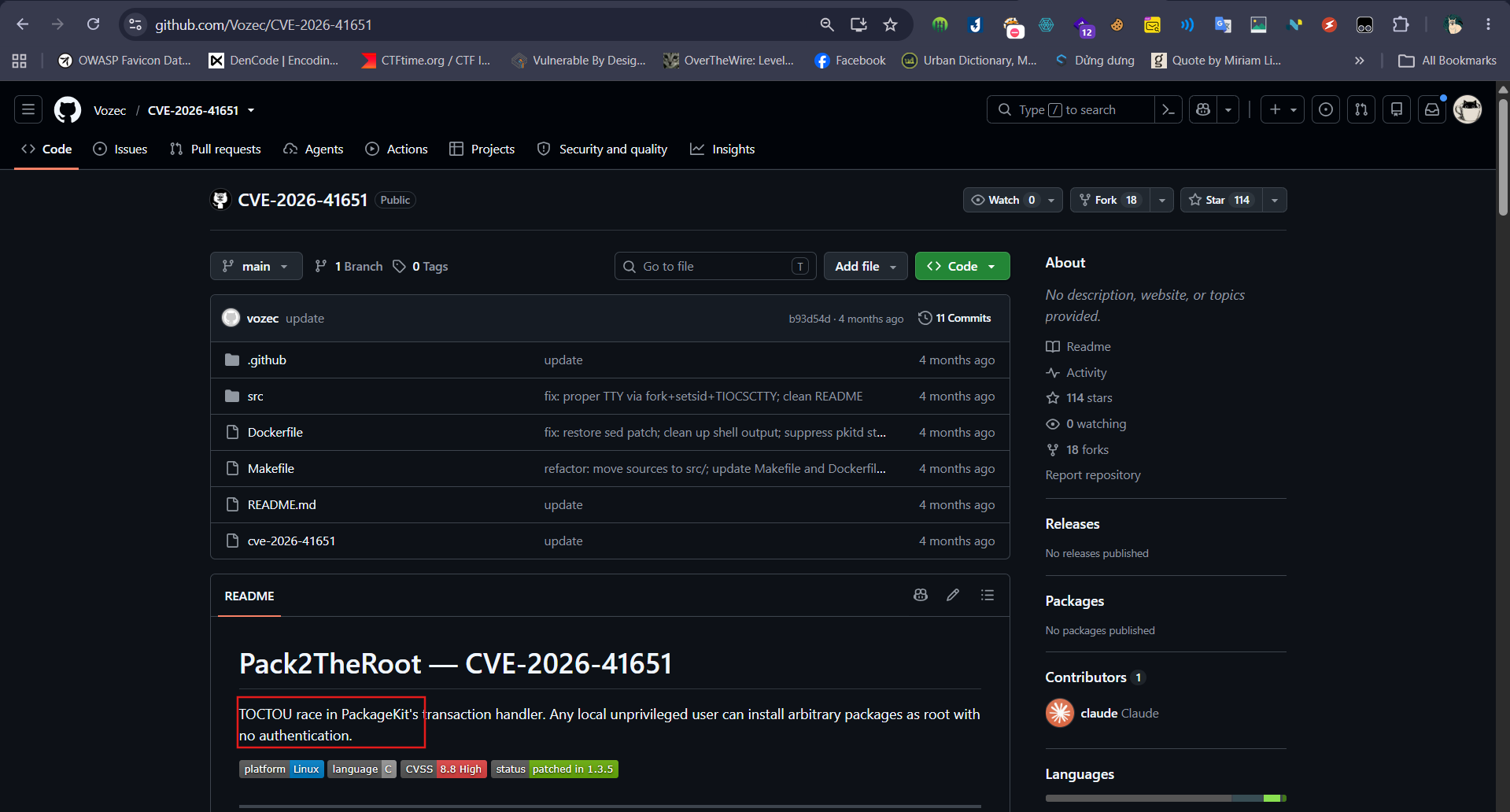Open the global navigation hamburger menu
This screenshot has width=1510, height=812.
tap(28, 109)
